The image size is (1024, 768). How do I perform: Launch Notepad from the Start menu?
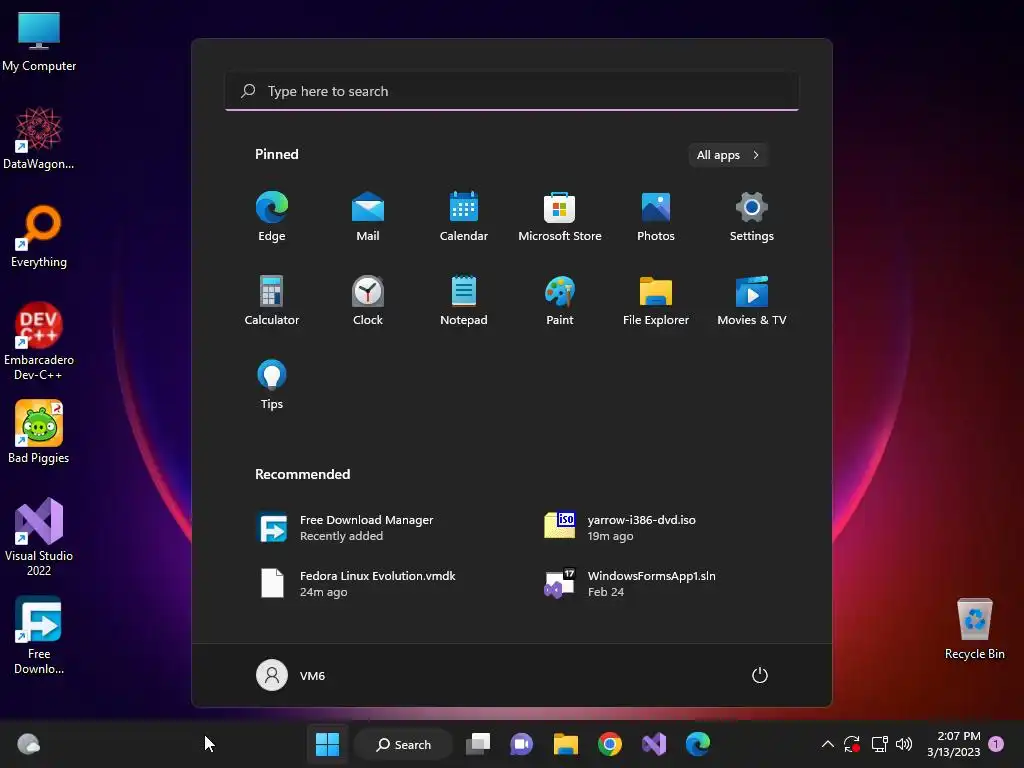tap(464, 300)
